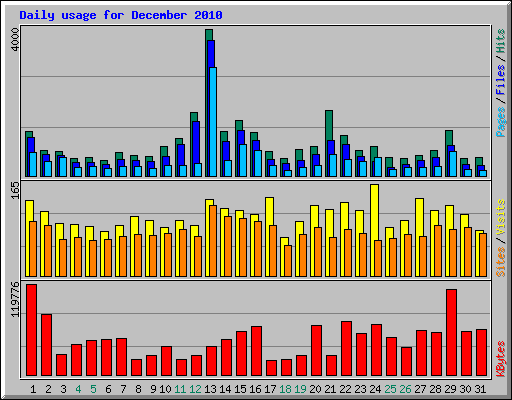Click the day 16 axis label
The height and width of the screenshot is (400, 512).
click(x=255, y=389)
